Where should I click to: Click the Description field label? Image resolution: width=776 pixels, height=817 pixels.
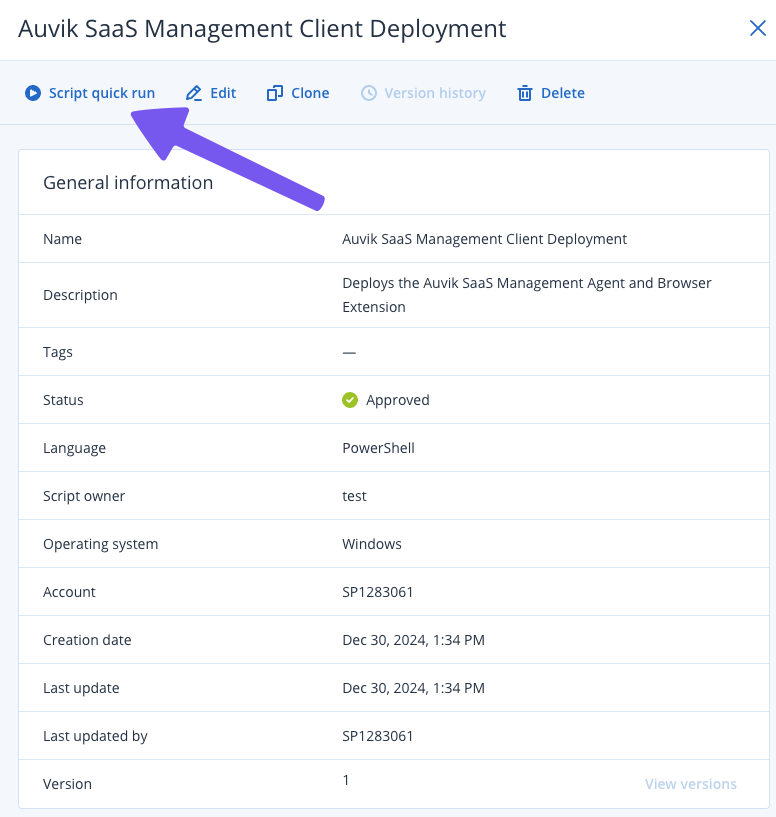coord(80,295)
